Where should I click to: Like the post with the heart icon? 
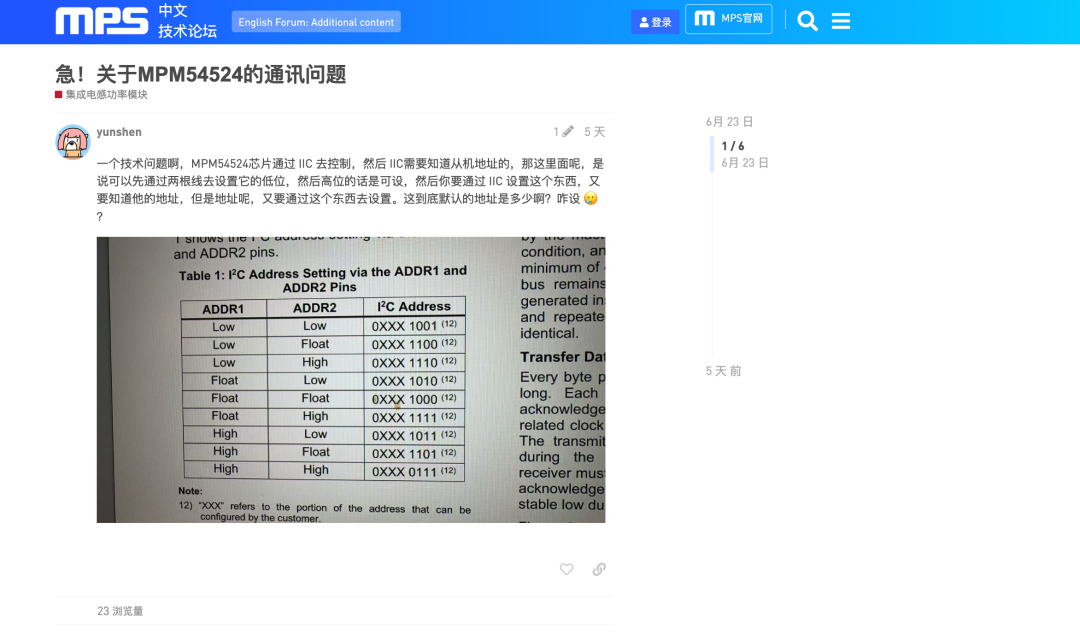566,569
